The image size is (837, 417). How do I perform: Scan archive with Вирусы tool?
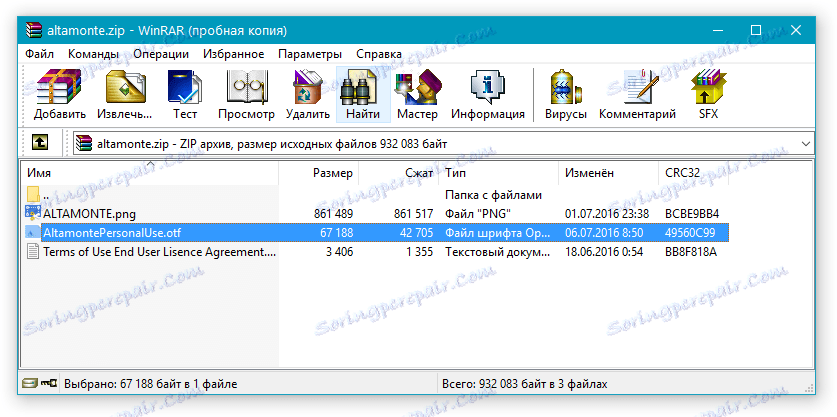point(566,95)
